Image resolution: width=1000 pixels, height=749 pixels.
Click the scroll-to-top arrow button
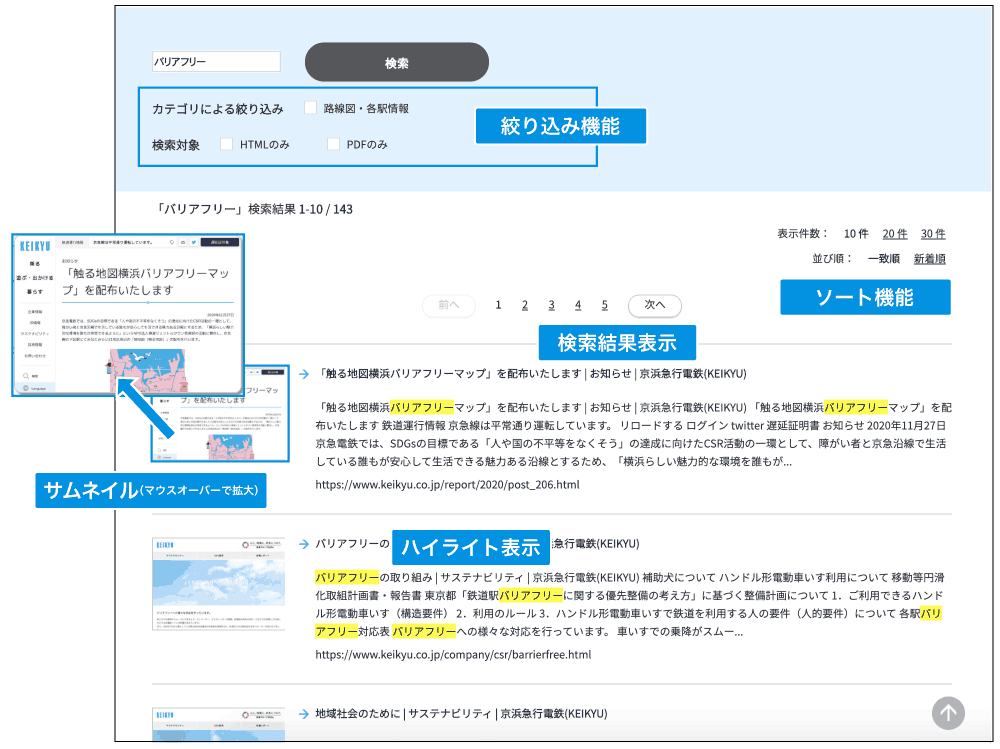(948, 713)
